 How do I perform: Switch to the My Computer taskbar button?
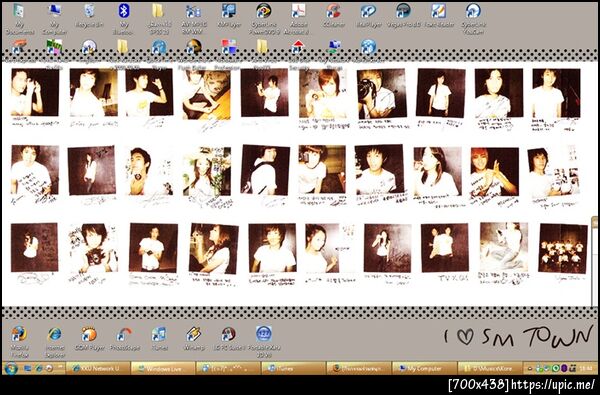click(x=424, y=368)
